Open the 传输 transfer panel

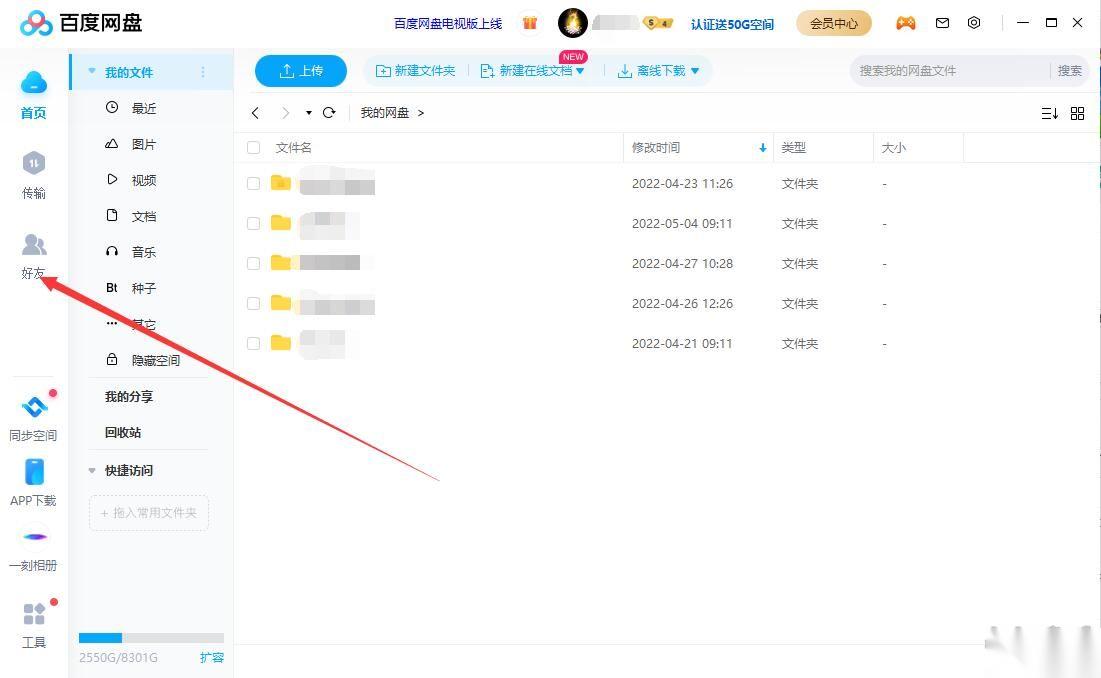coord(34,164)
